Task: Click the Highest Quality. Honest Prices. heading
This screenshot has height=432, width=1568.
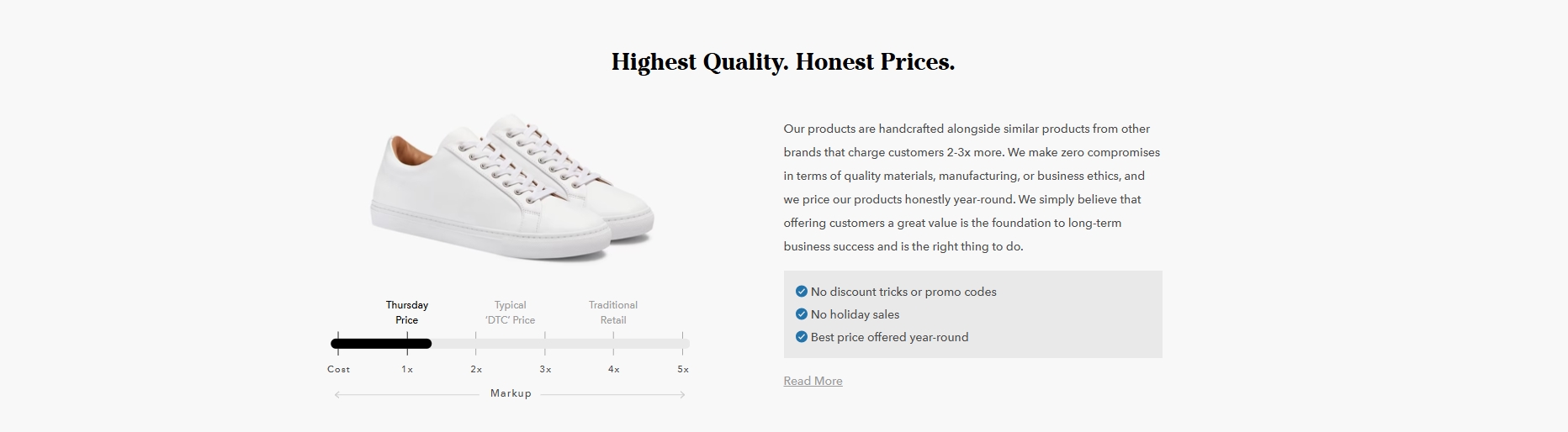Action: 783,62
